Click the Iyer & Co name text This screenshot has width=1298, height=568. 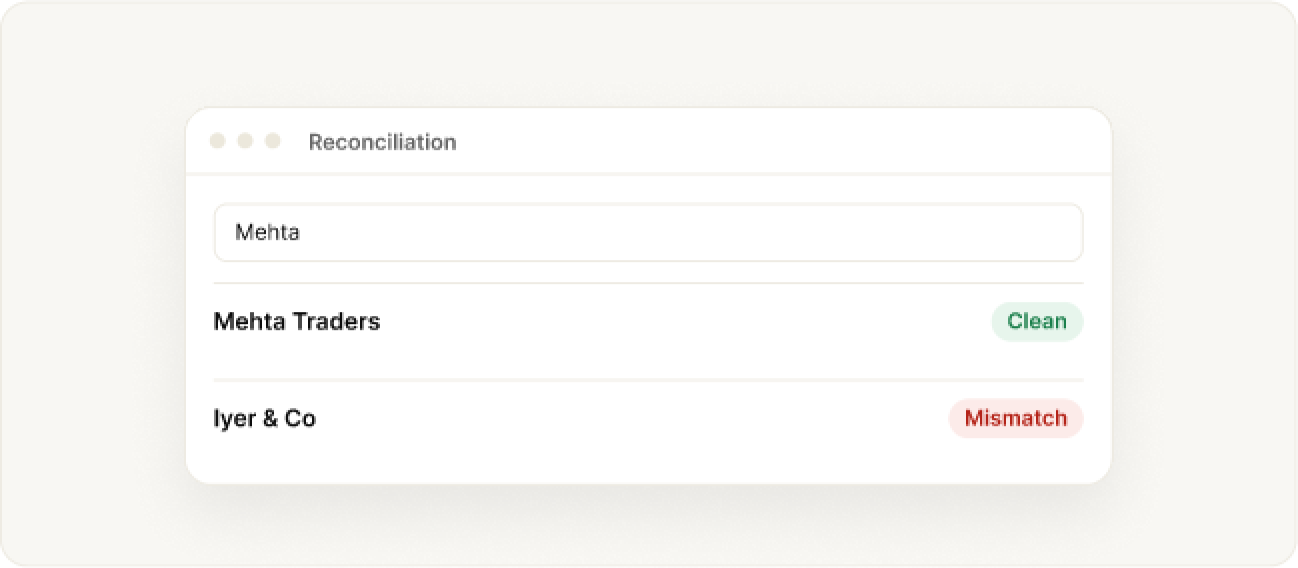coord(265,418)
